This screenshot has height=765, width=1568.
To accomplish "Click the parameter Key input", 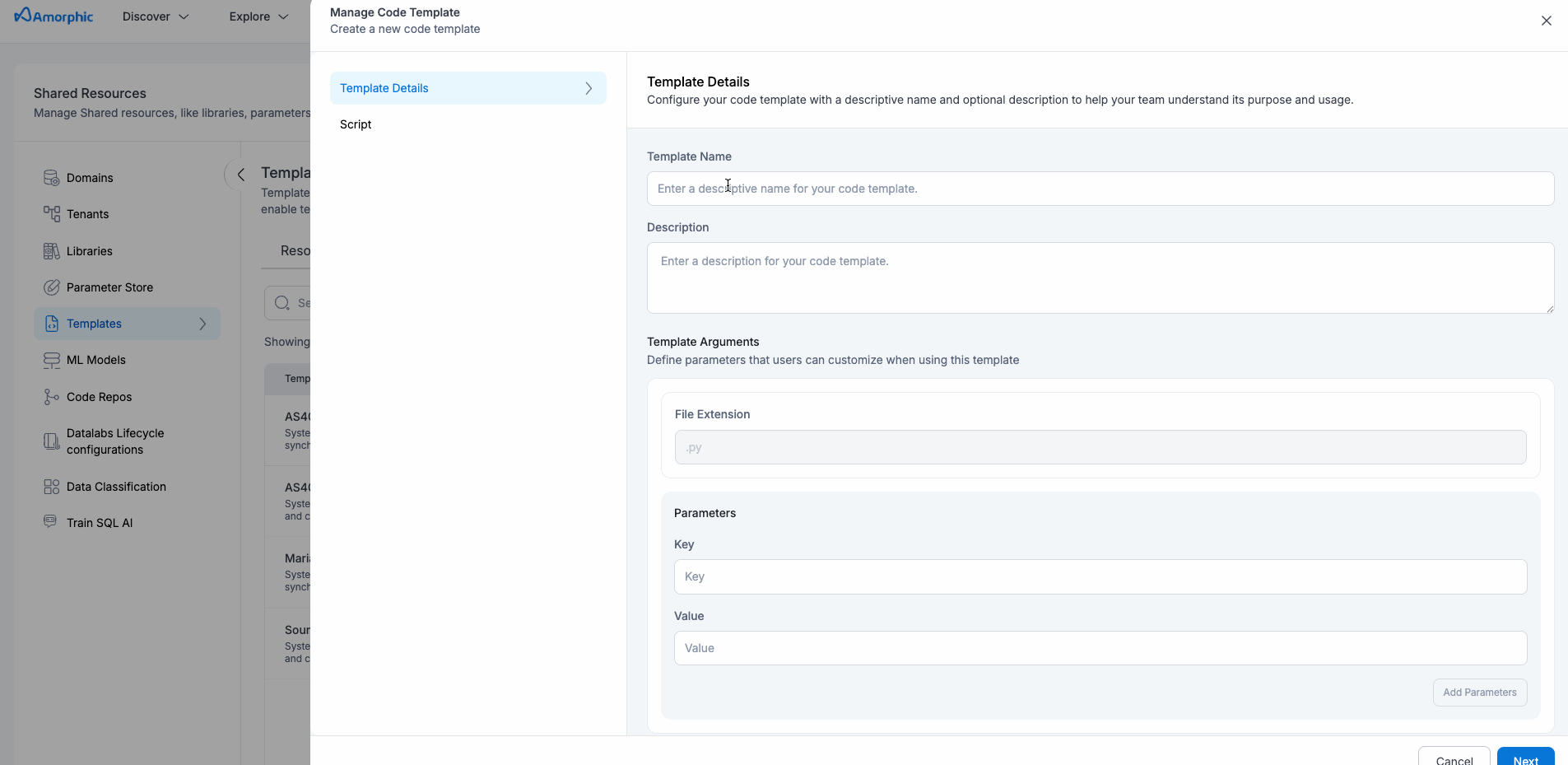I will [x=1100, y=576].
